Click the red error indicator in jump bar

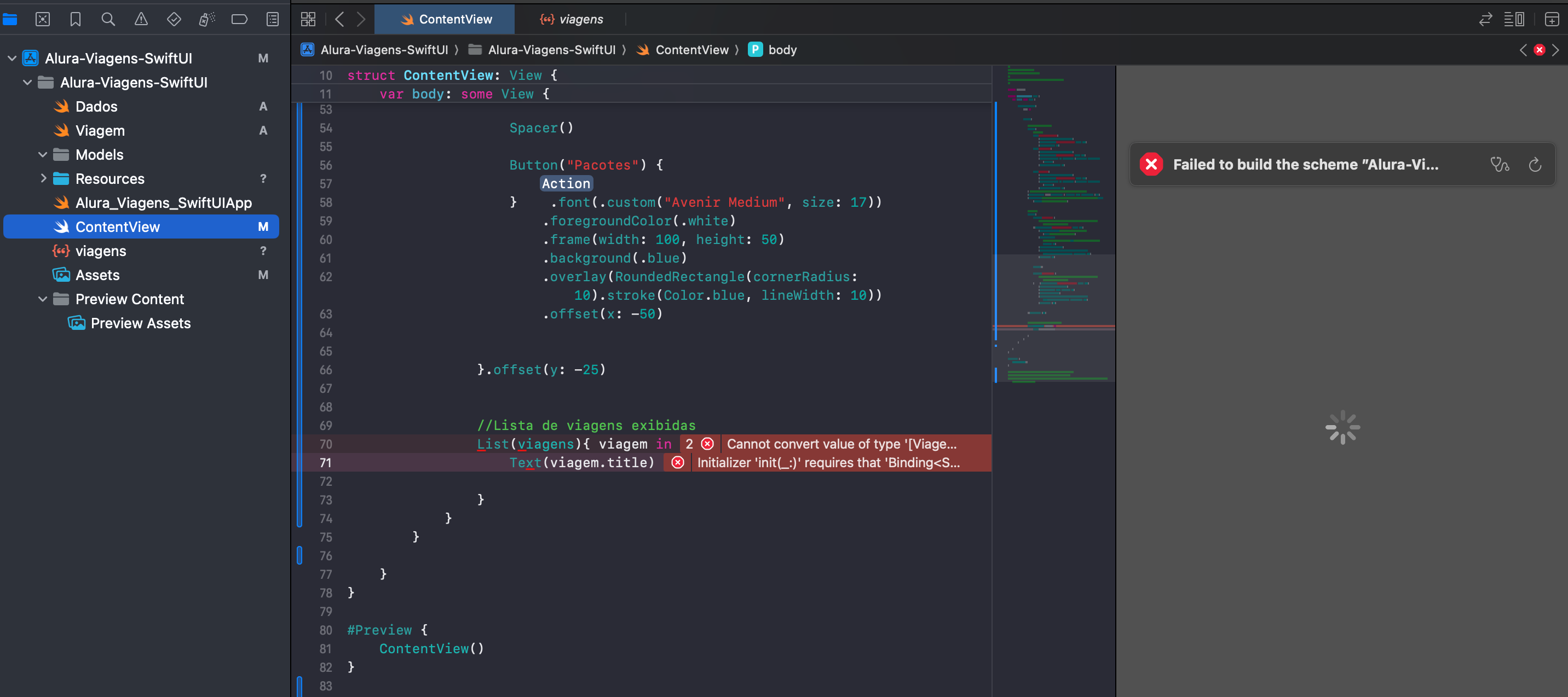click(1540, 50)
